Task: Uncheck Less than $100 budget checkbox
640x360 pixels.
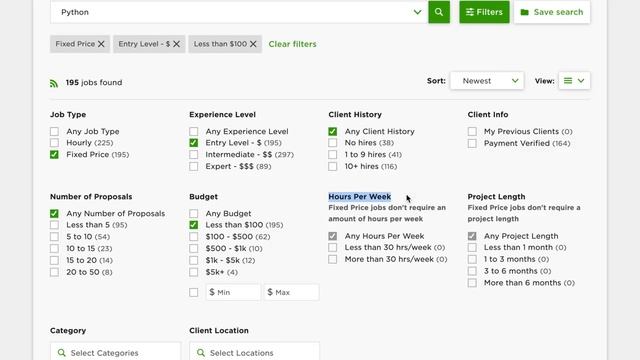Action: (193, 225)
